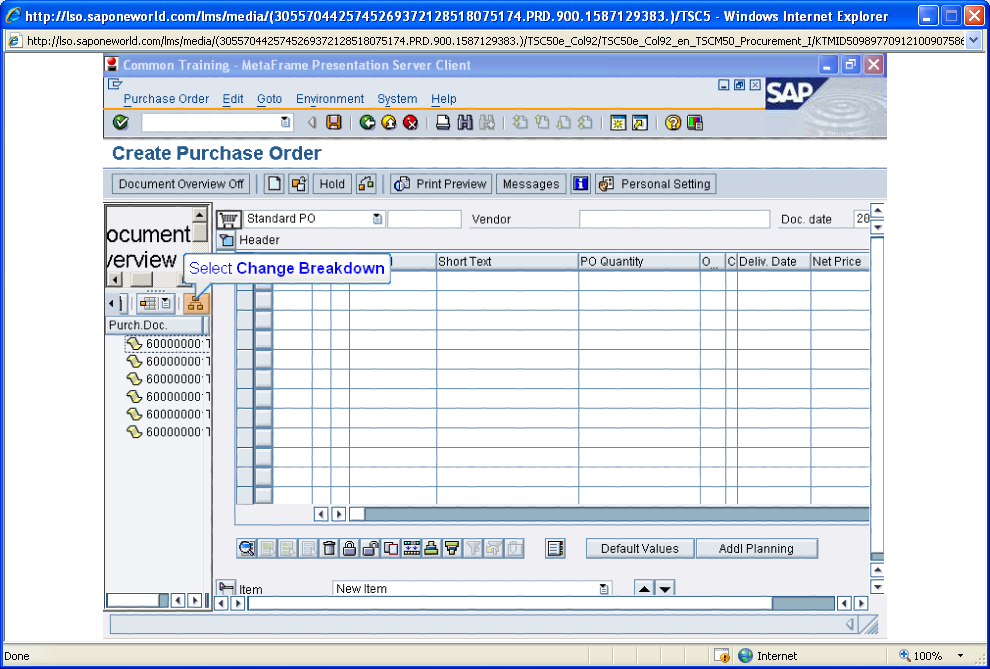Viewport: 990px width, 669px height.
Task: Open the 100% zoom level dropdown arrow
Action: pyautogui.click(x=960, y=656)
